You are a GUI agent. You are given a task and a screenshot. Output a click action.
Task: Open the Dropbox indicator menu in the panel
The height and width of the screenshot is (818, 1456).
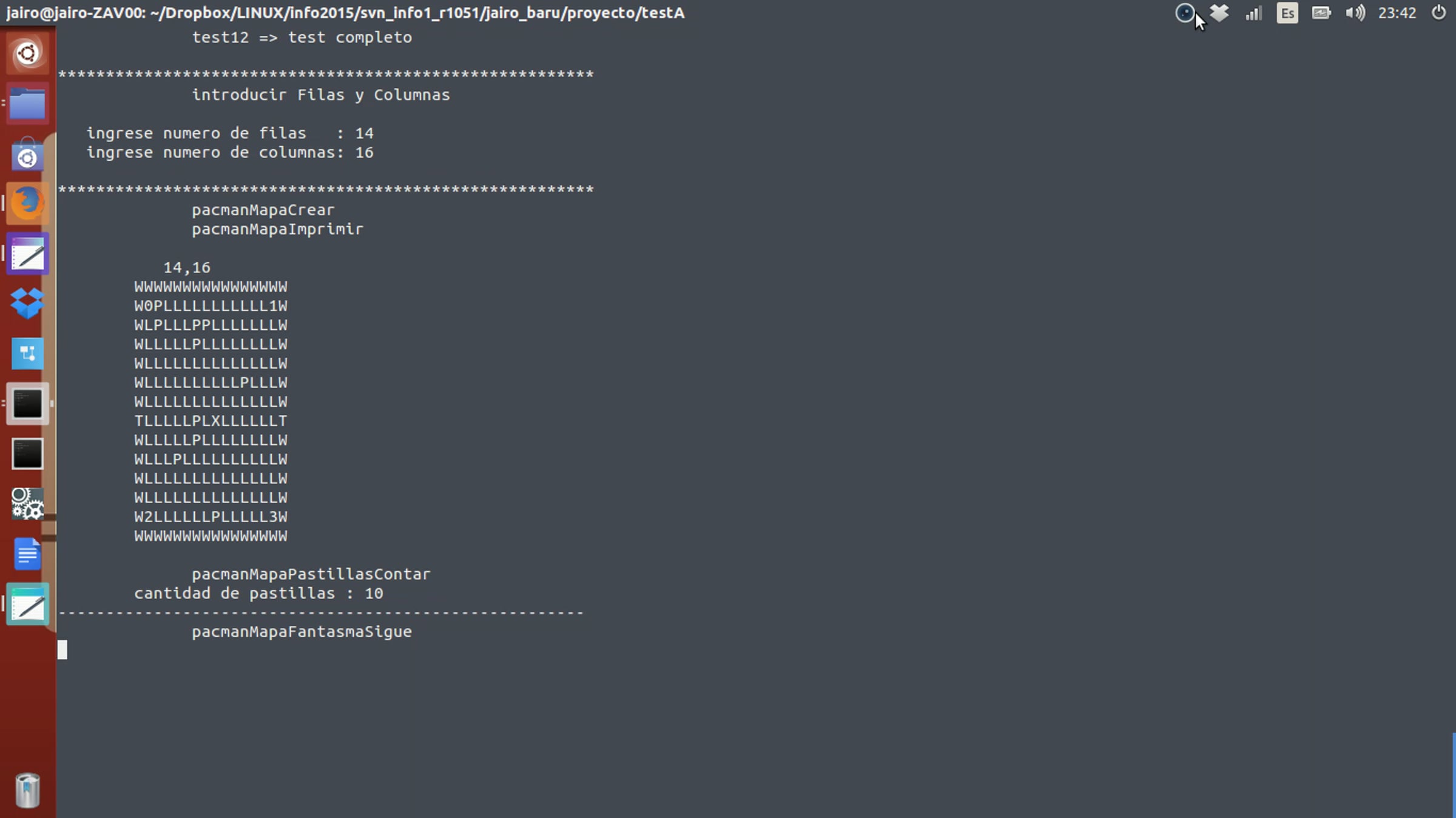pos(1219,13)
